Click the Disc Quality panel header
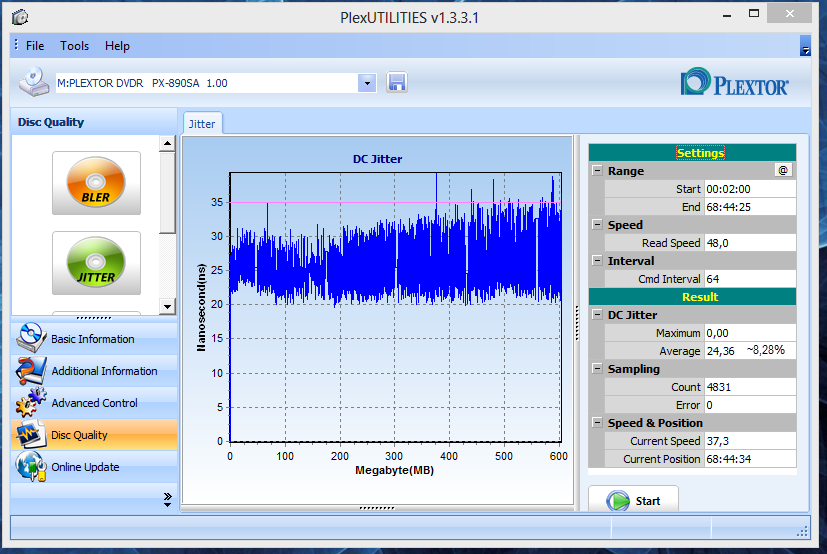The image size is (827, 554). pyautogui.click(x=94, y=122)
